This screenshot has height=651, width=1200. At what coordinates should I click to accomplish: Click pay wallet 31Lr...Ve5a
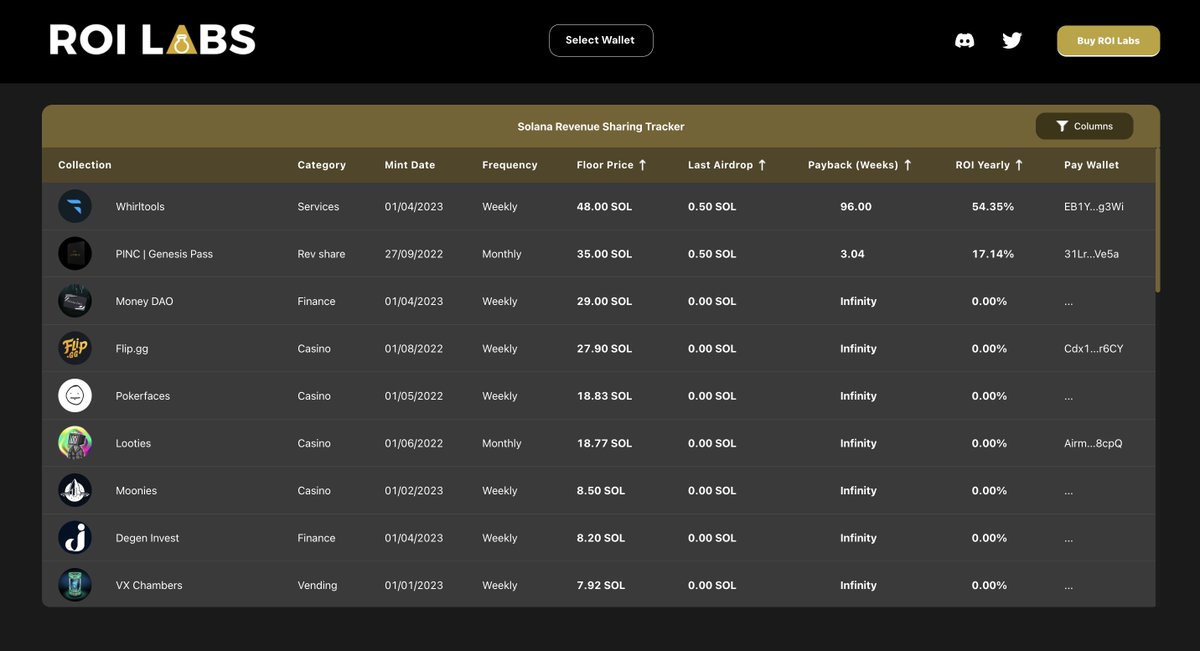1092,254
